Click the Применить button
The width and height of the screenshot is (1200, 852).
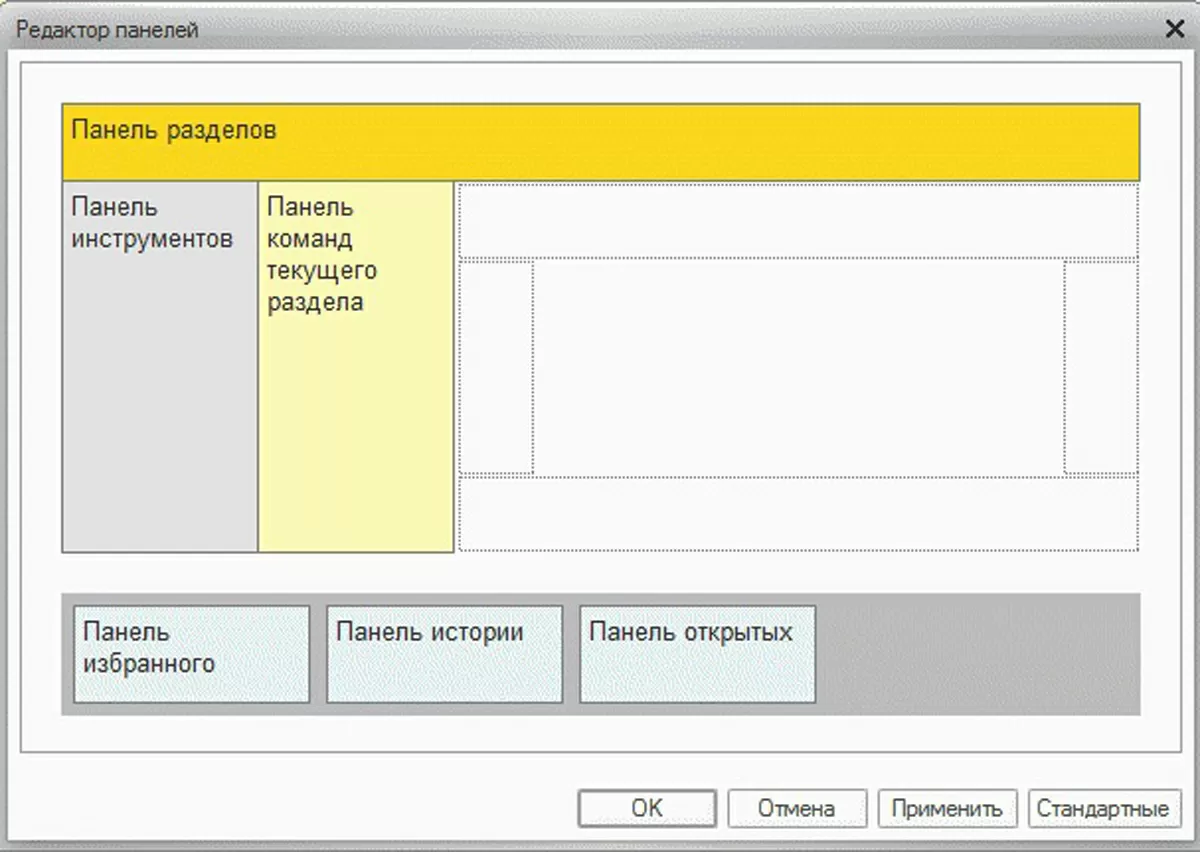tap(947, 808)
